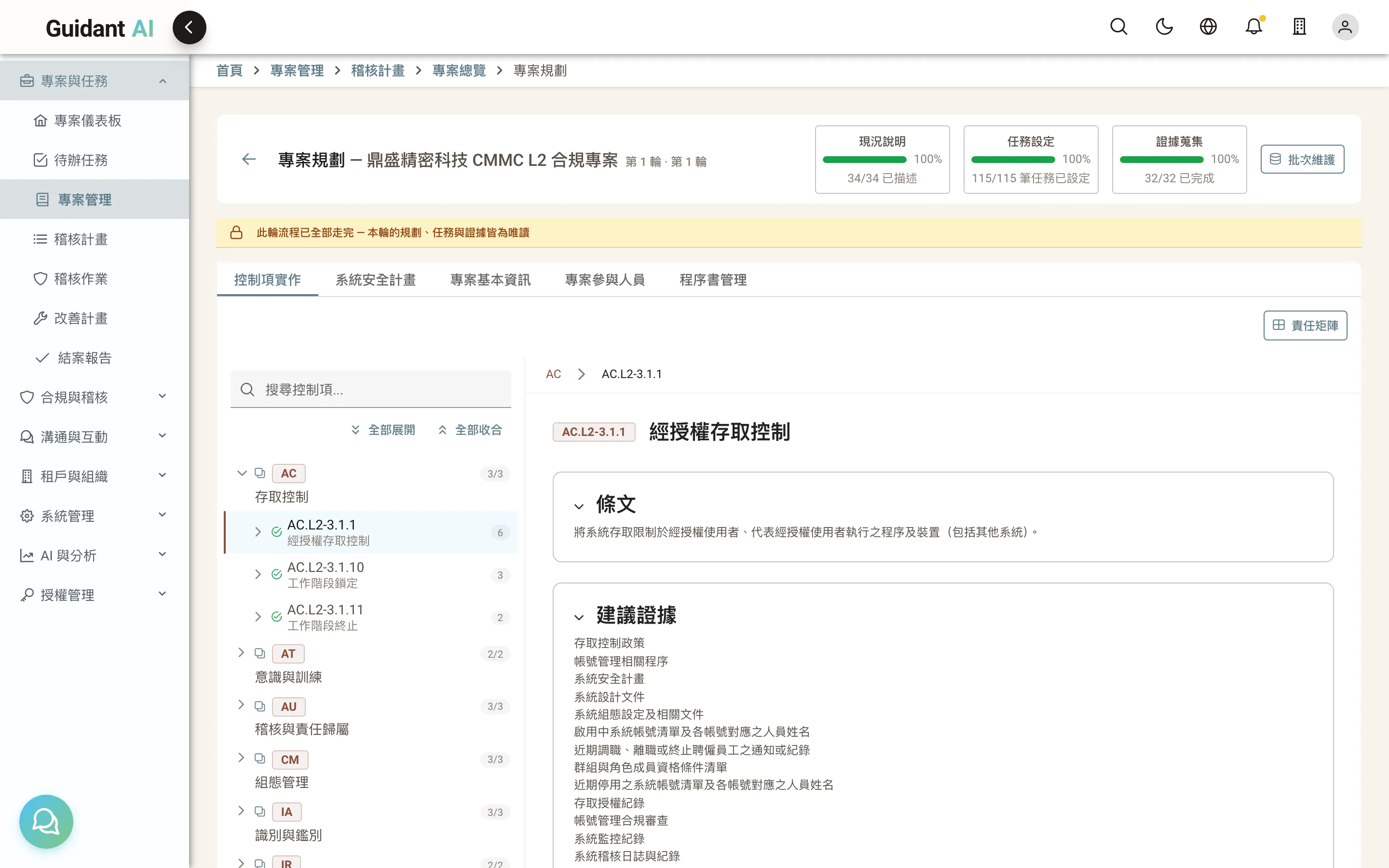Click the copy icon next to AT family
Viewport: 1389px width, 868px height.
[x=260, y=653]
